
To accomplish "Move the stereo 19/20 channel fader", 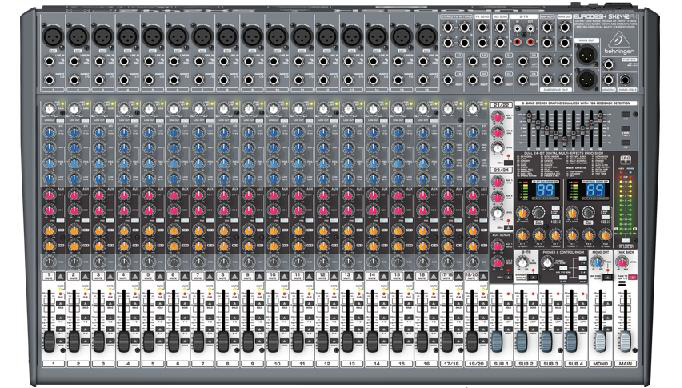I will pyautogui.click(x=472, y=341).
